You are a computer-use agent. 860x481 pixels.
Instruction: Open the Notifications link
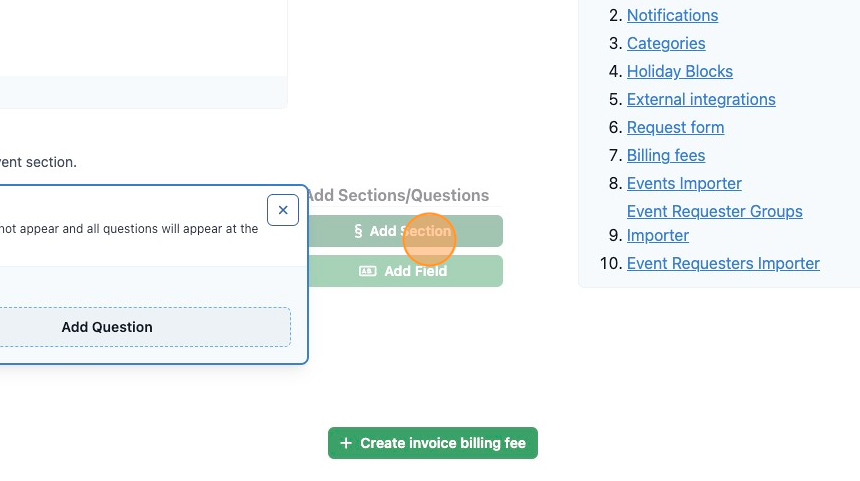672,15
